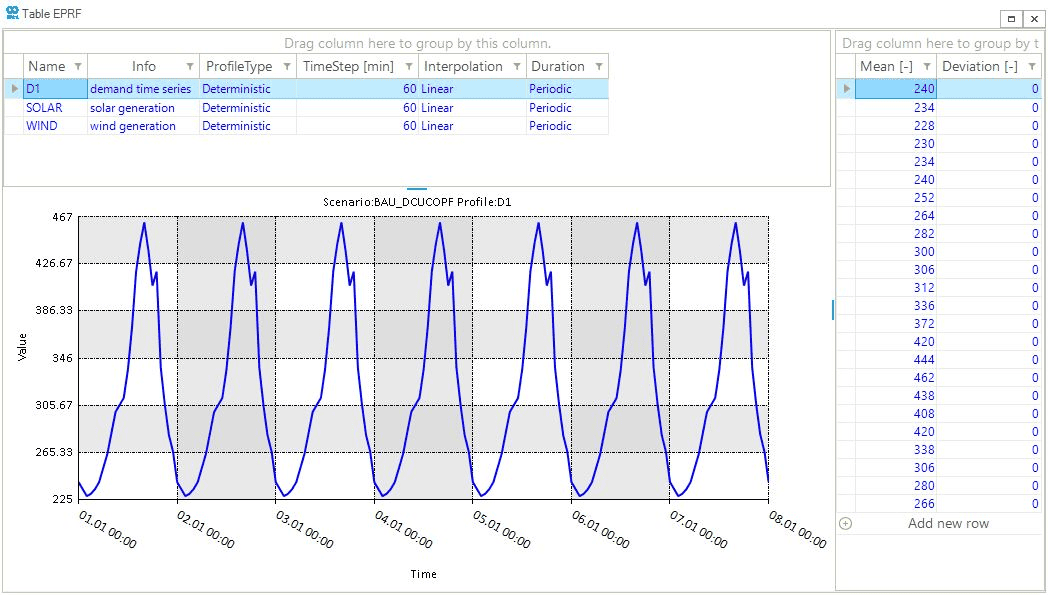Viewport: 1048px width, 595px height.
Task: Click TimeStep [min] column filter funnel
Action: pos(408,67)
